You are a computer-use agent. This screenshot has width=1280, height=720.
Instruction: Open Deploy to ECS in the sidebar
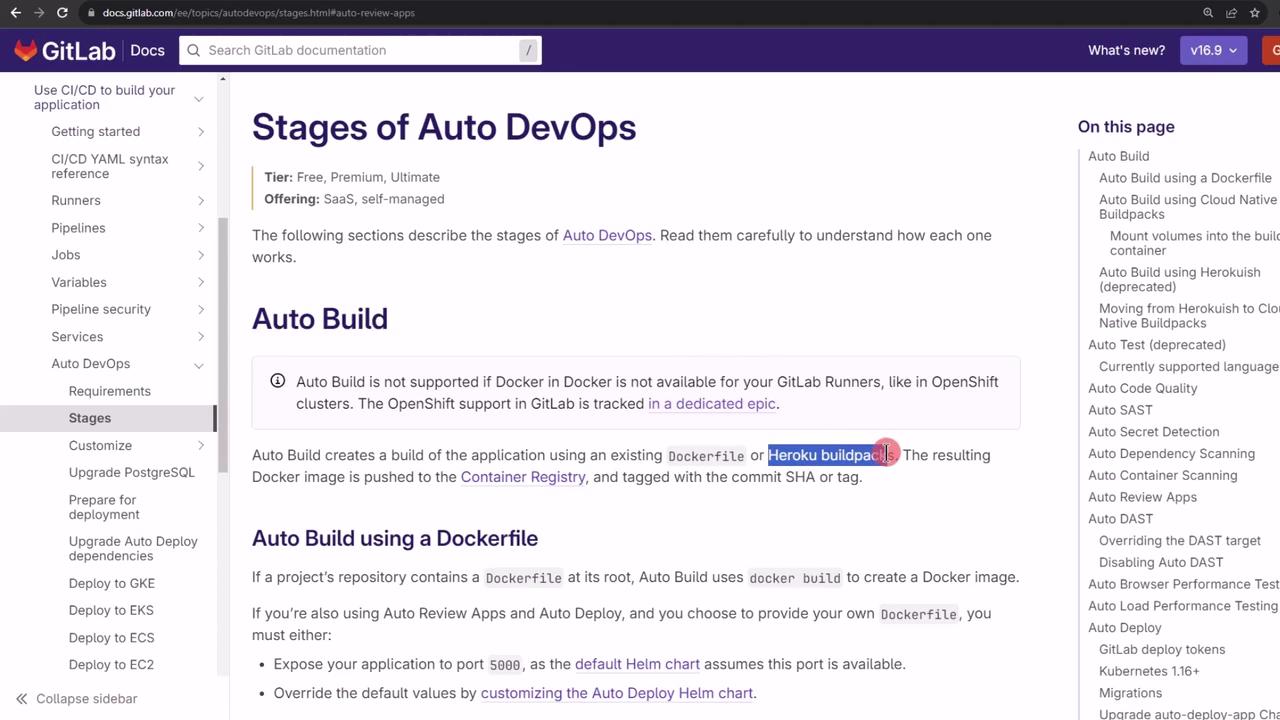pyautogui.click(x=112, y=637)
